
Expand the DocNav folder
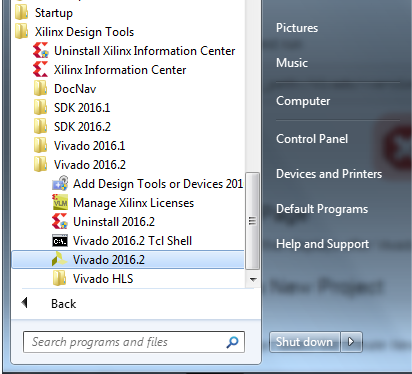click(75, 89)
